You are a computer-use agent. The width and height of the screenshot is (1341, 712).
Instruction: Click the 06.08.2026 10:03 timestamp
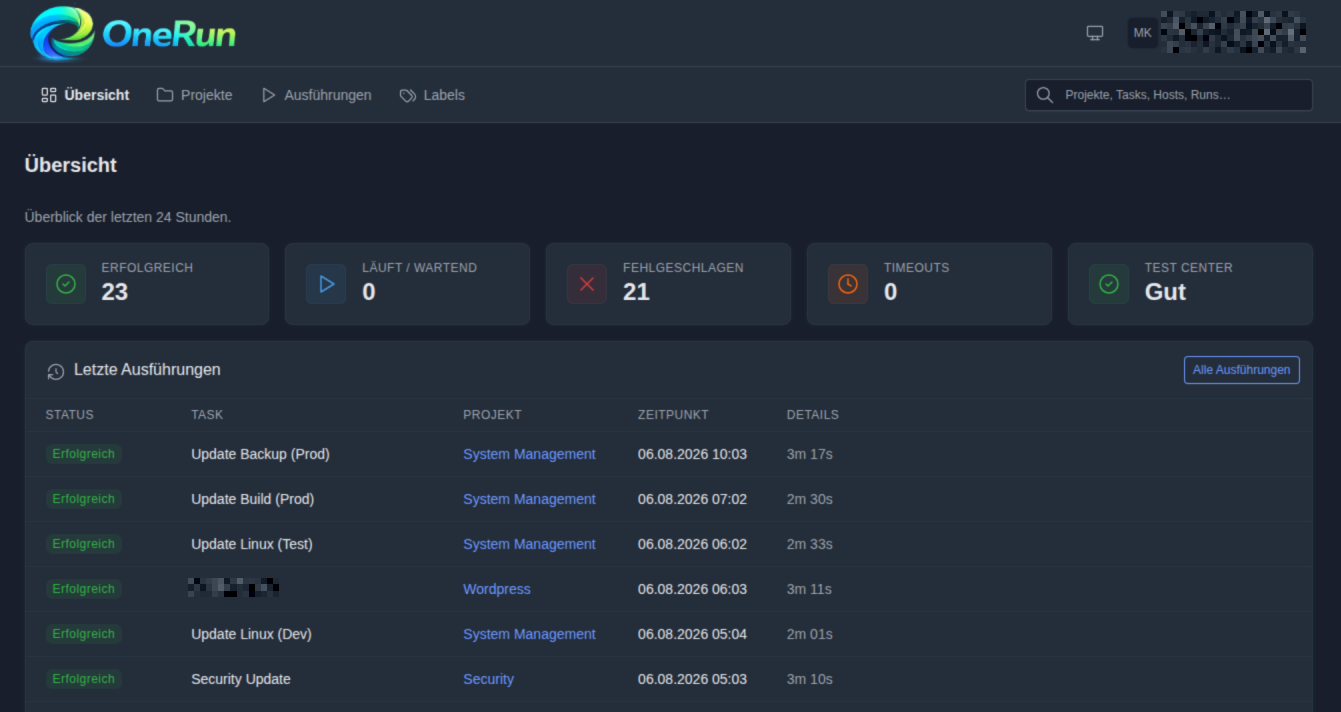(692, 454)
